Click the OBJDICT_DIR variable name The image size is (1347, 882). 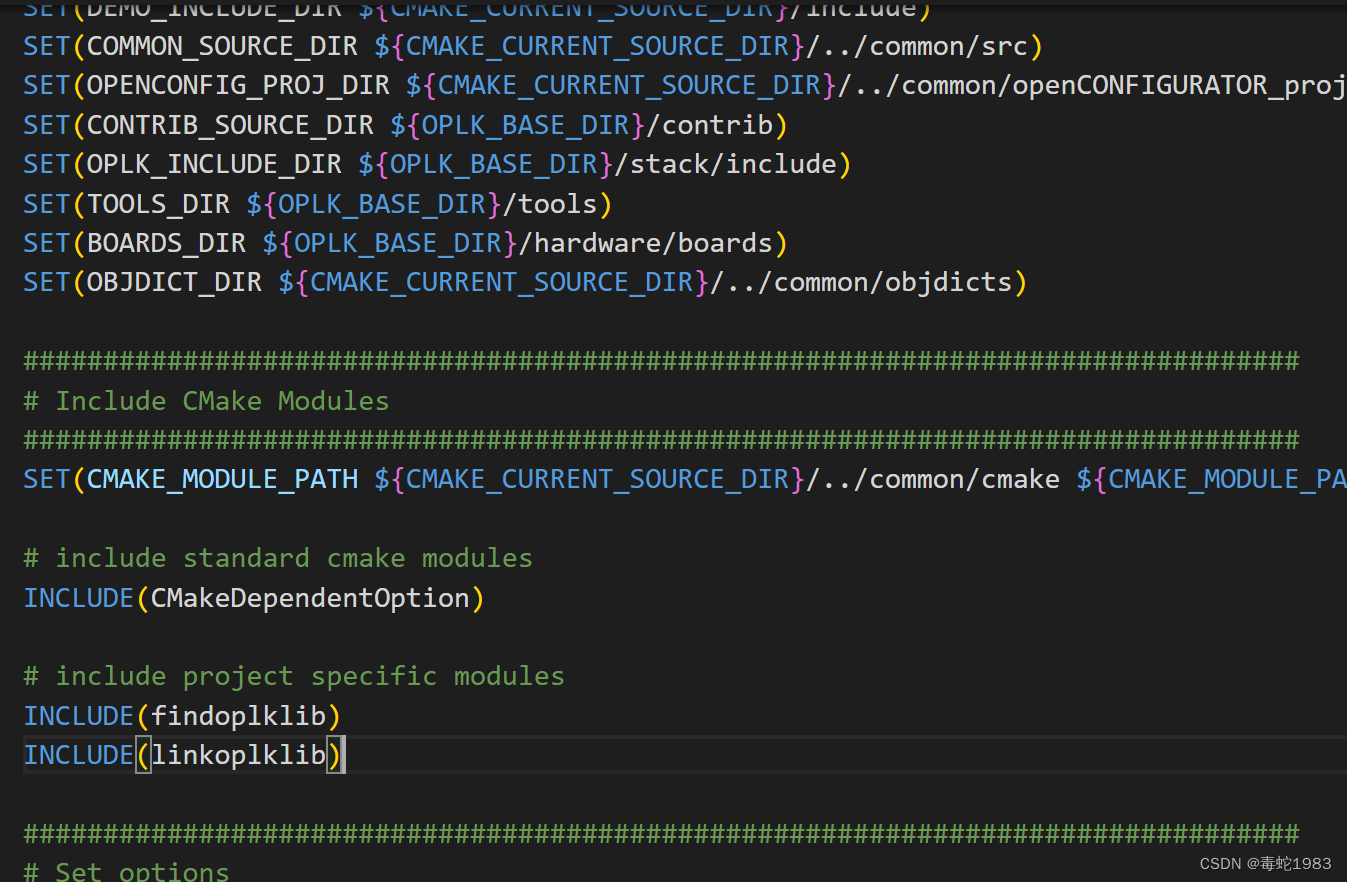pyautogui.click(x=174, y=283)
